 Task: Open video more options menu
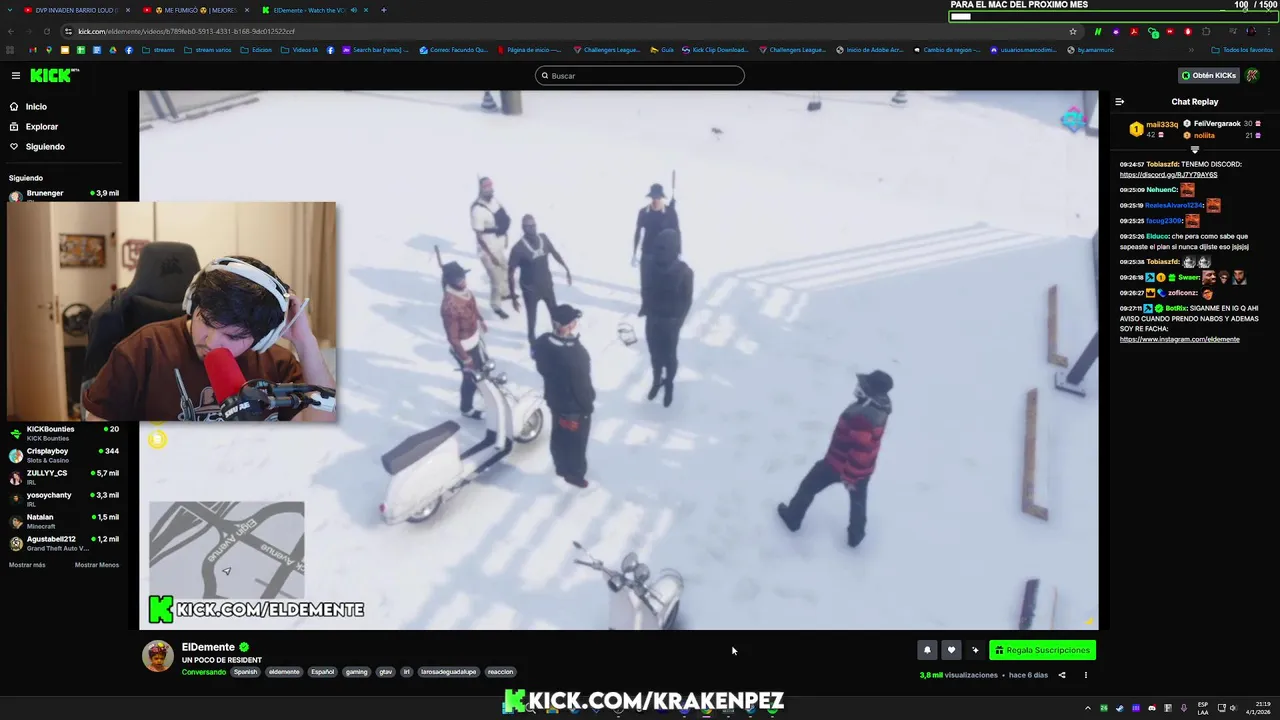(x=1086, y=675)
